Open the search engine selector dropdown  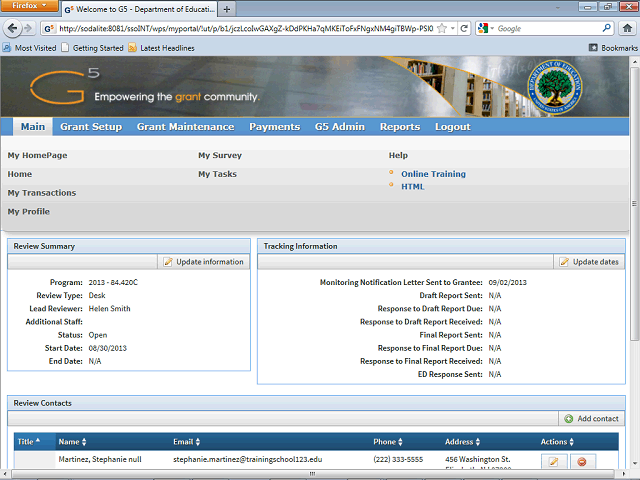pos(486,28)
